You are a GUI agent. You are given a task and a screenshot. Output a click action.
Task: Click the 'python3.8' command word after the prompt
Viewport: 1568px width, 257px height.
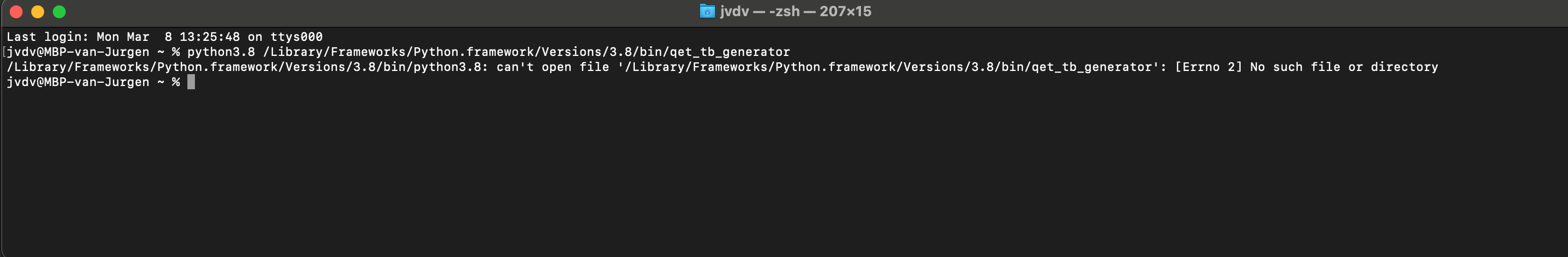(221, 52)
